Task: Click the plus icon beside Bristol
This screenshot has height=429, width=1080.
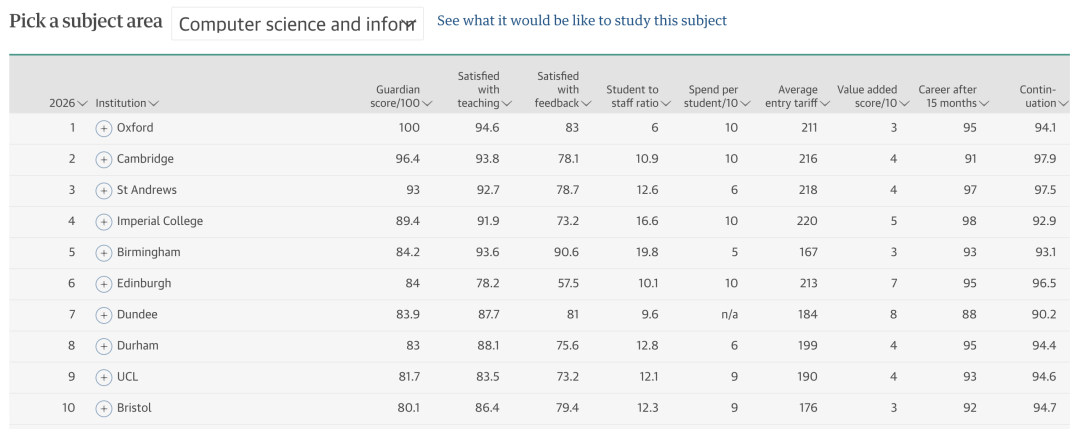Action: (x=104, y=408)
